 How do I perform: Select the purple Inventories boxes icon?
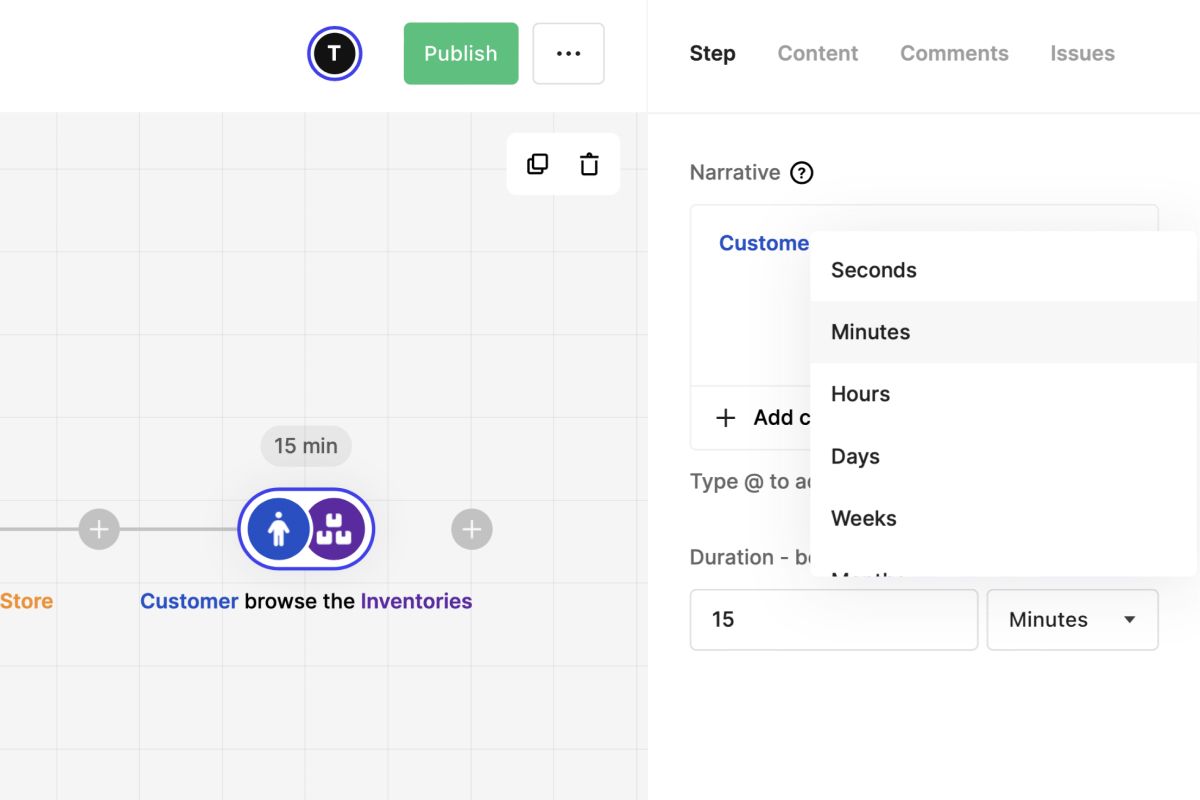point(334,529)
